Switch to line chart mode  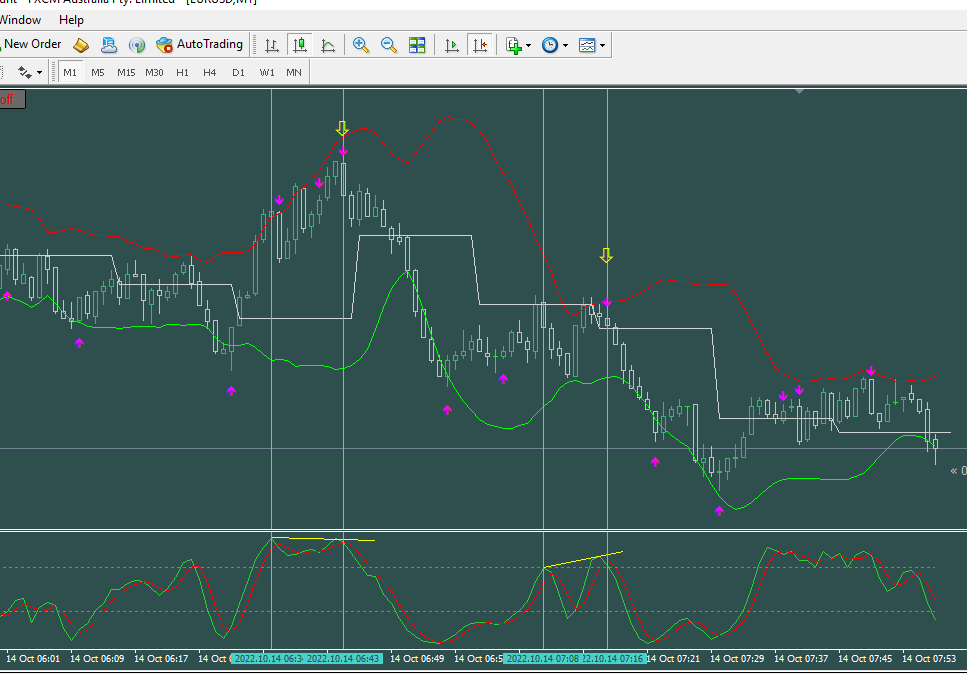(x=327, y=45)
